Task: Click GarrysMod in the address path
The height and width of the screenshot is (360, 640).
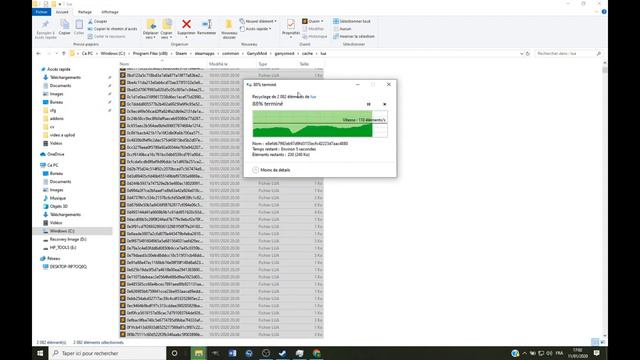Action: click(x=257, y=53)
